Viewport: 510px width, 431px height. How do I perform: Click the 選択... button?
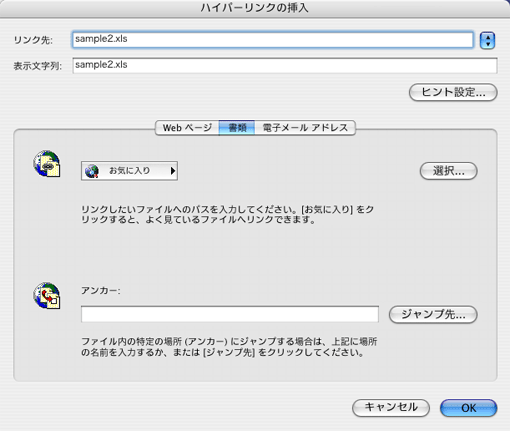click(x=448, y=171)
